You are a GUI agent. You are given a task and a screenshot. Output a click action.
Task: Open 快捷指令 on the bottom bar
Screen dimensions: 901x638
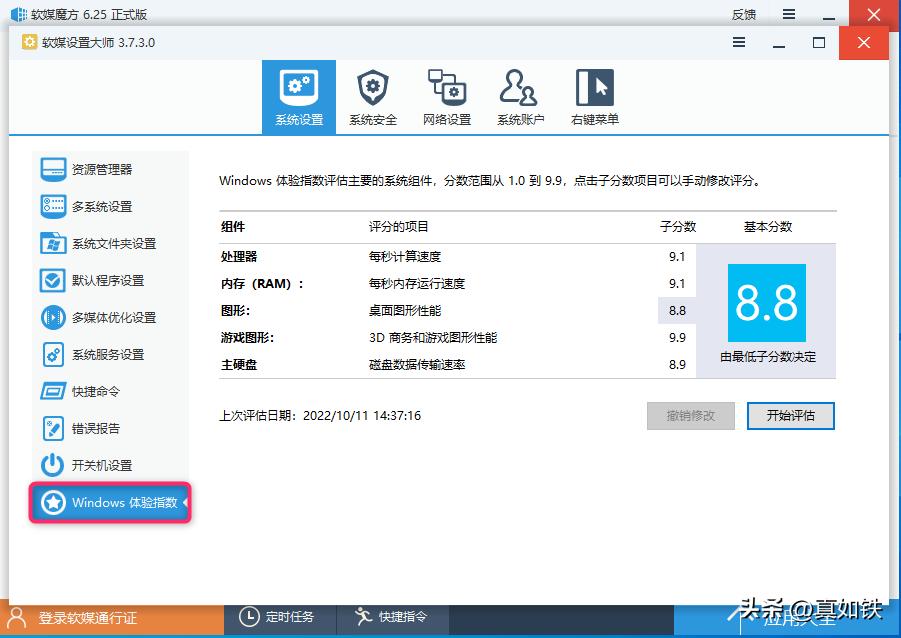394,618
